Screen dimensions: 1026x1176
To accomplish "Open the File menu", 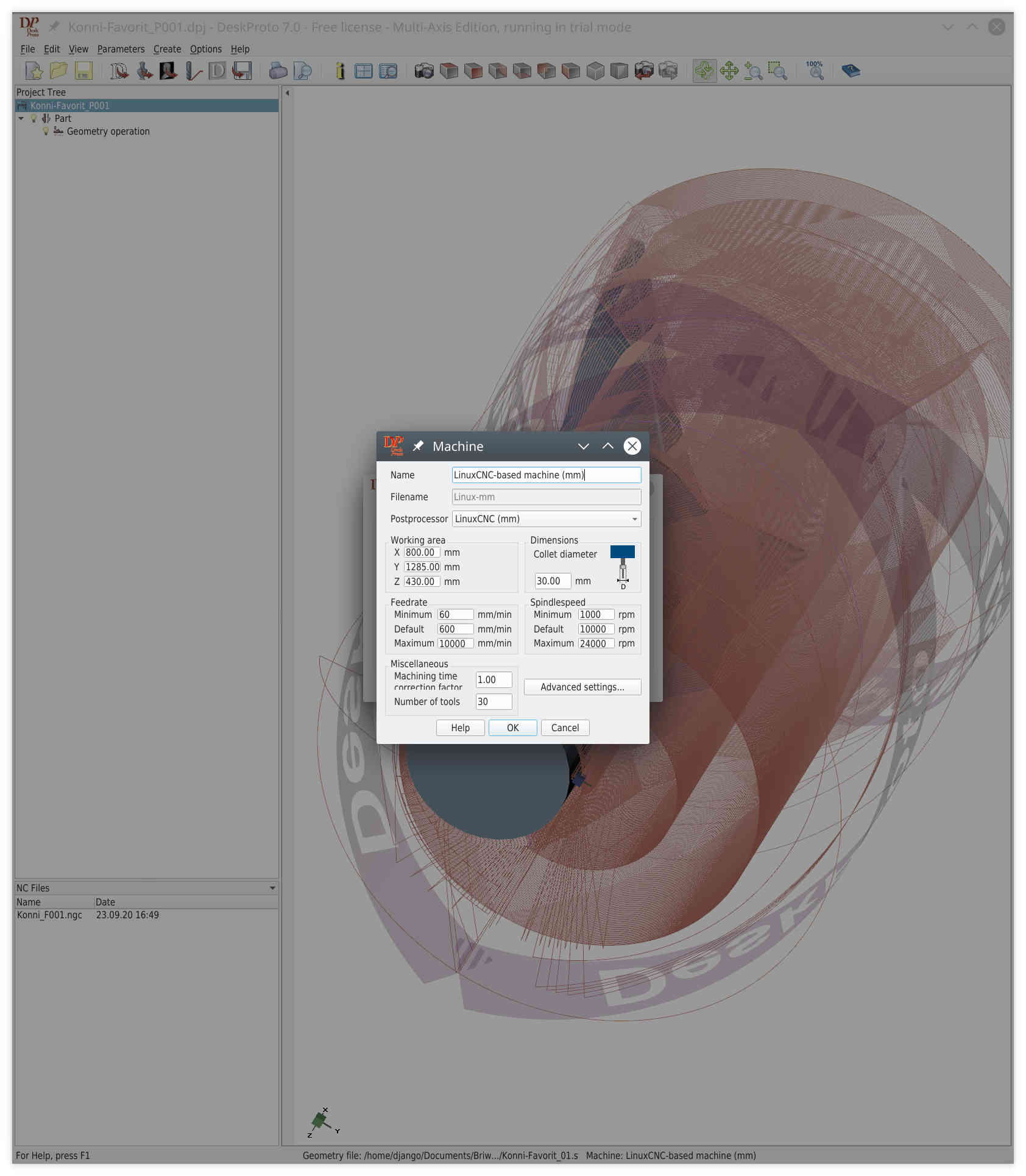I will click(x=27, y=49).
